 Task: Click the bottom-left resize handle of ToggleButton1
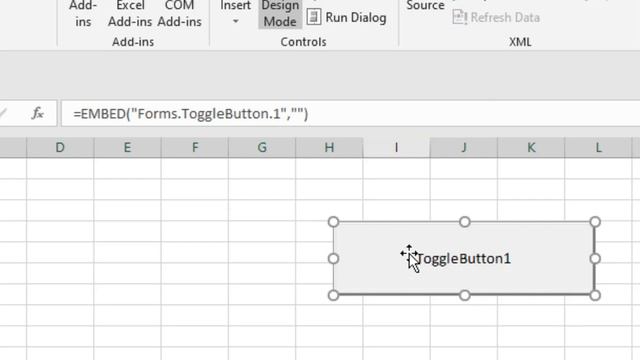point(333,295)
